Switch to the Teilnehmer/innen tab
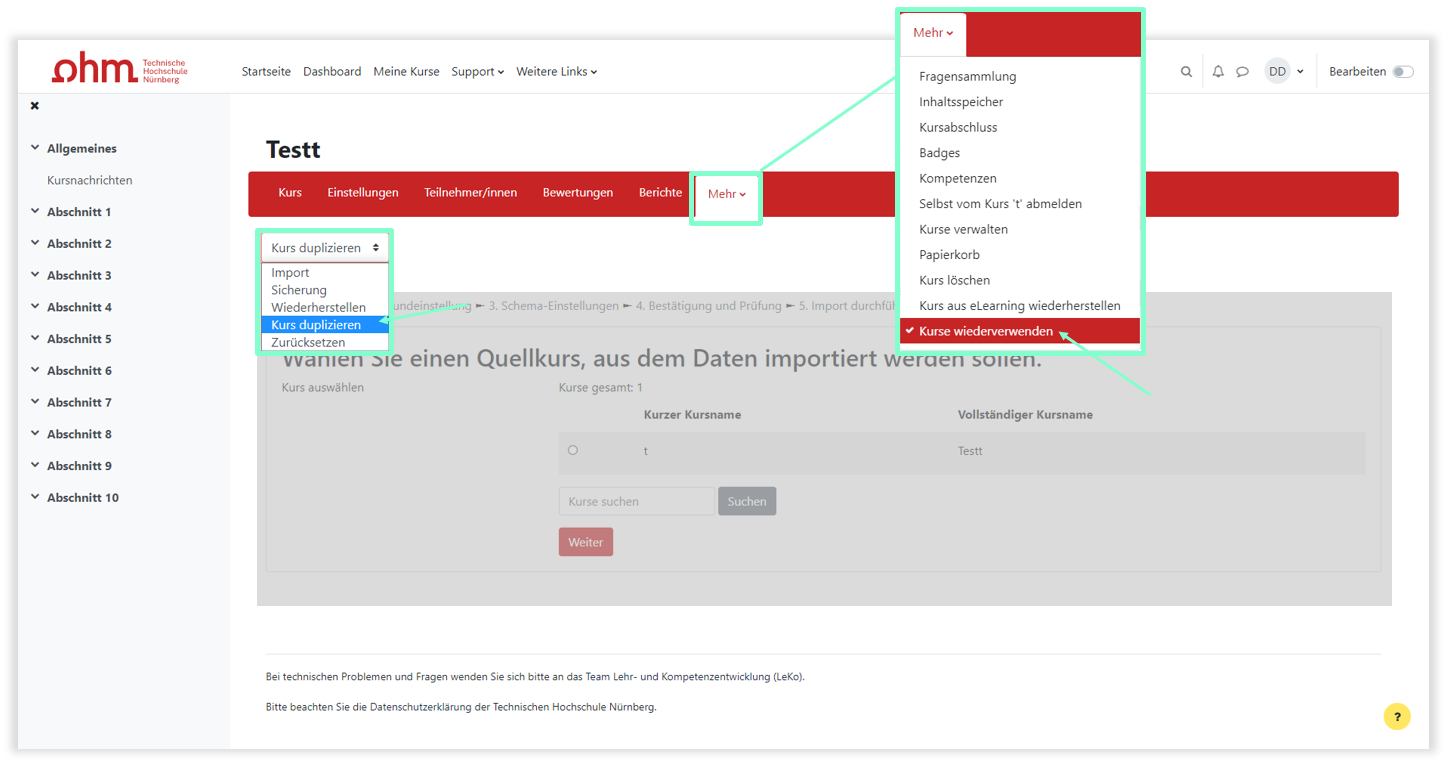Image resolution: width=1451 pixels, height=770 pixels. click(x=470, y=193)
